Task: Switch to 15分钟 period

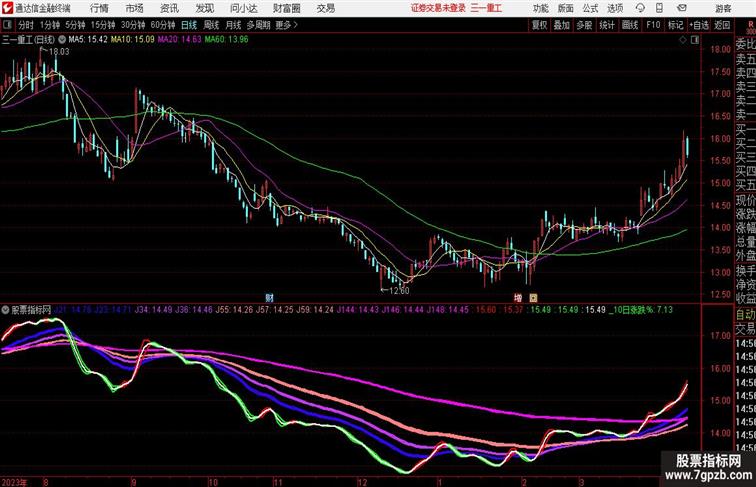Action: pos(103,25)
